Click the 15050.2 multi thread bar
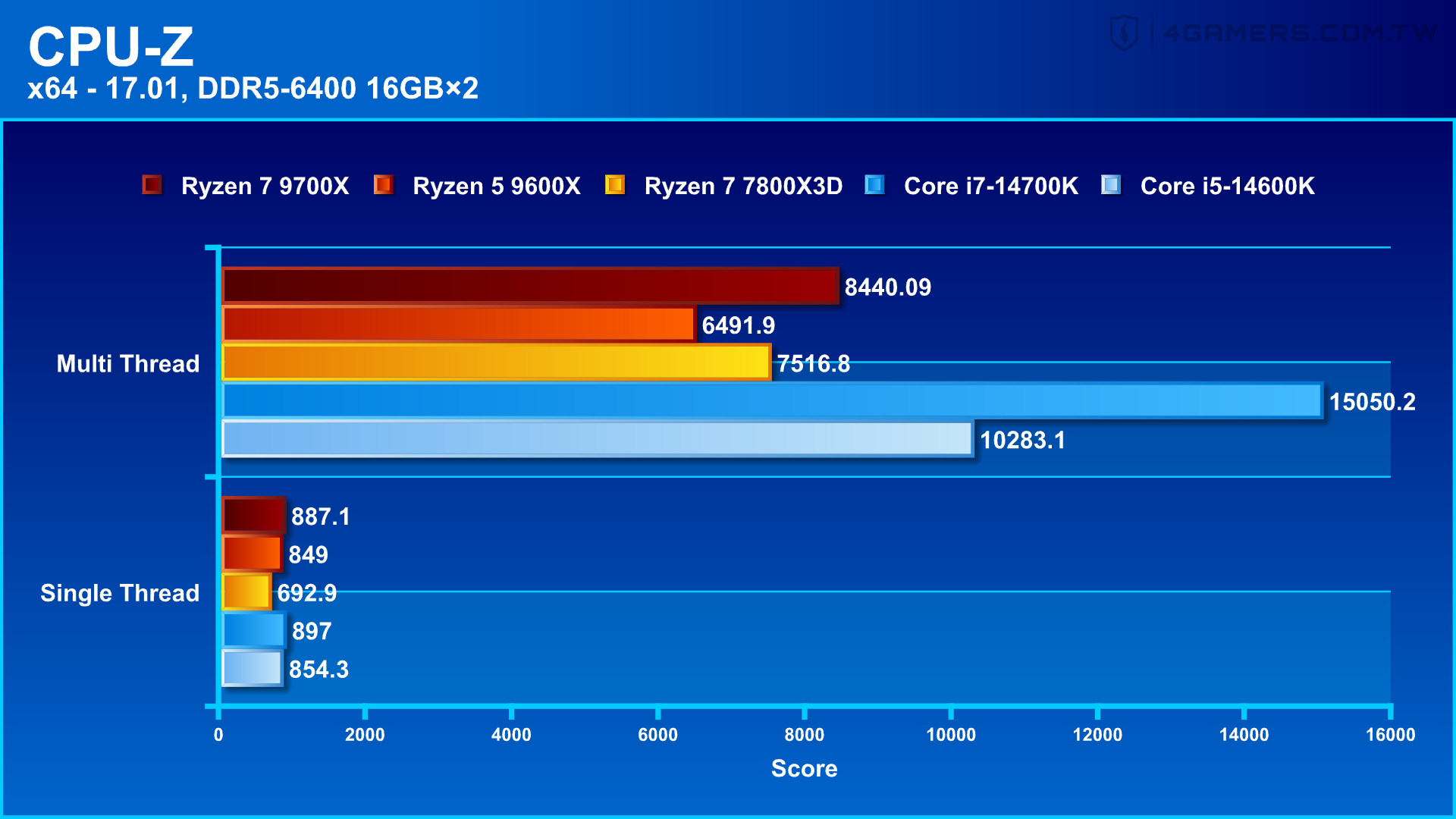The width and height of the screenshot is (1456, 819). point(772,400)
